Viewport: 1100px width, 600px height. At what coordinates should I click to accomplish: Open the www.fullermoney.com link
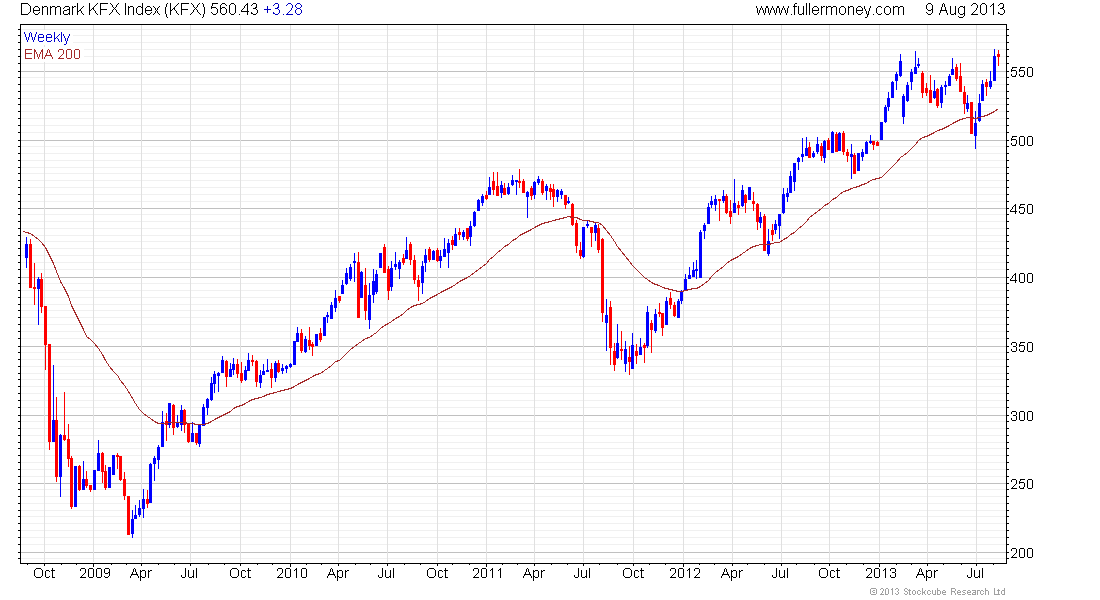830,10
